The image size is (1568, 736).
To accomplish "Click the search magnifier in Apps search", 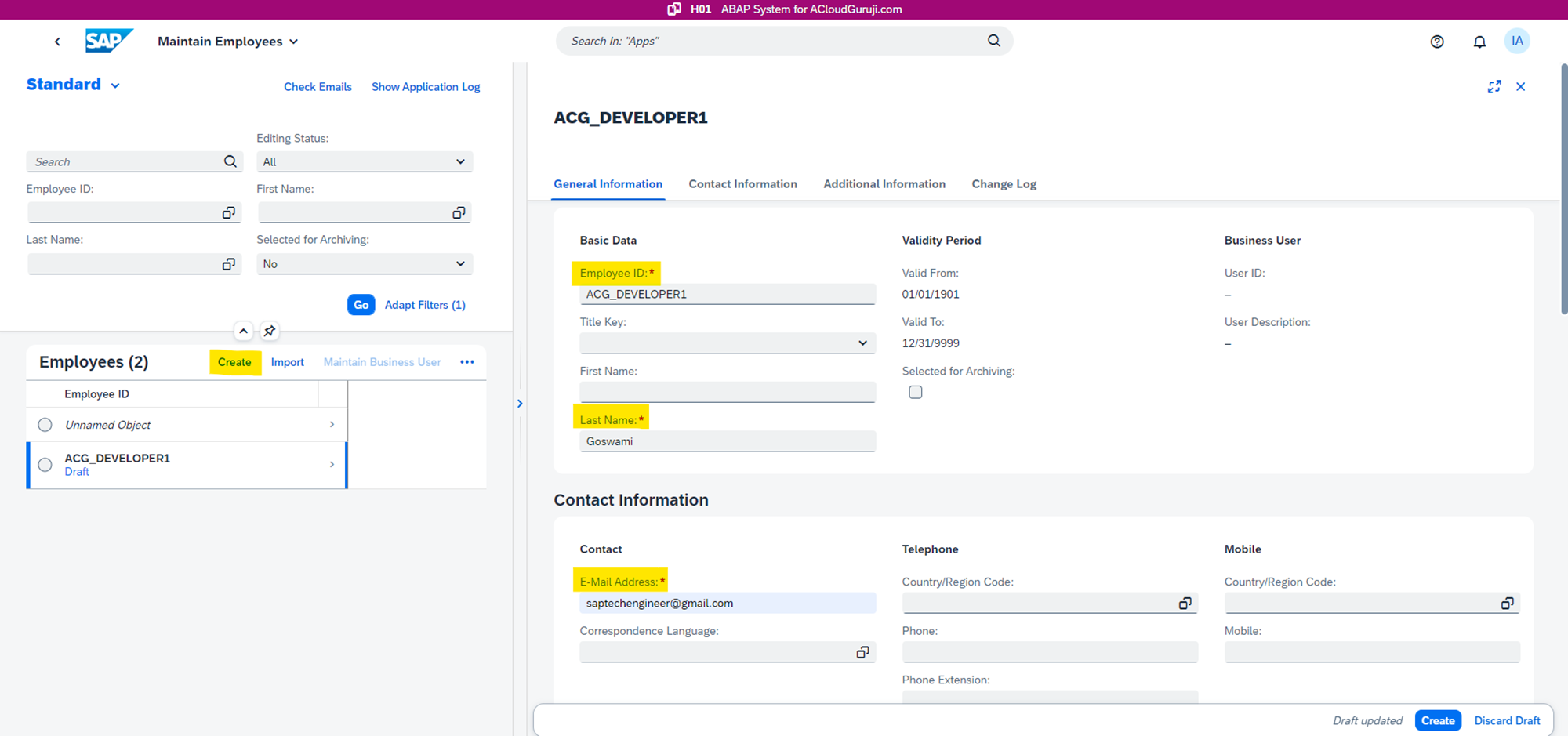I will tap(993, 41).
